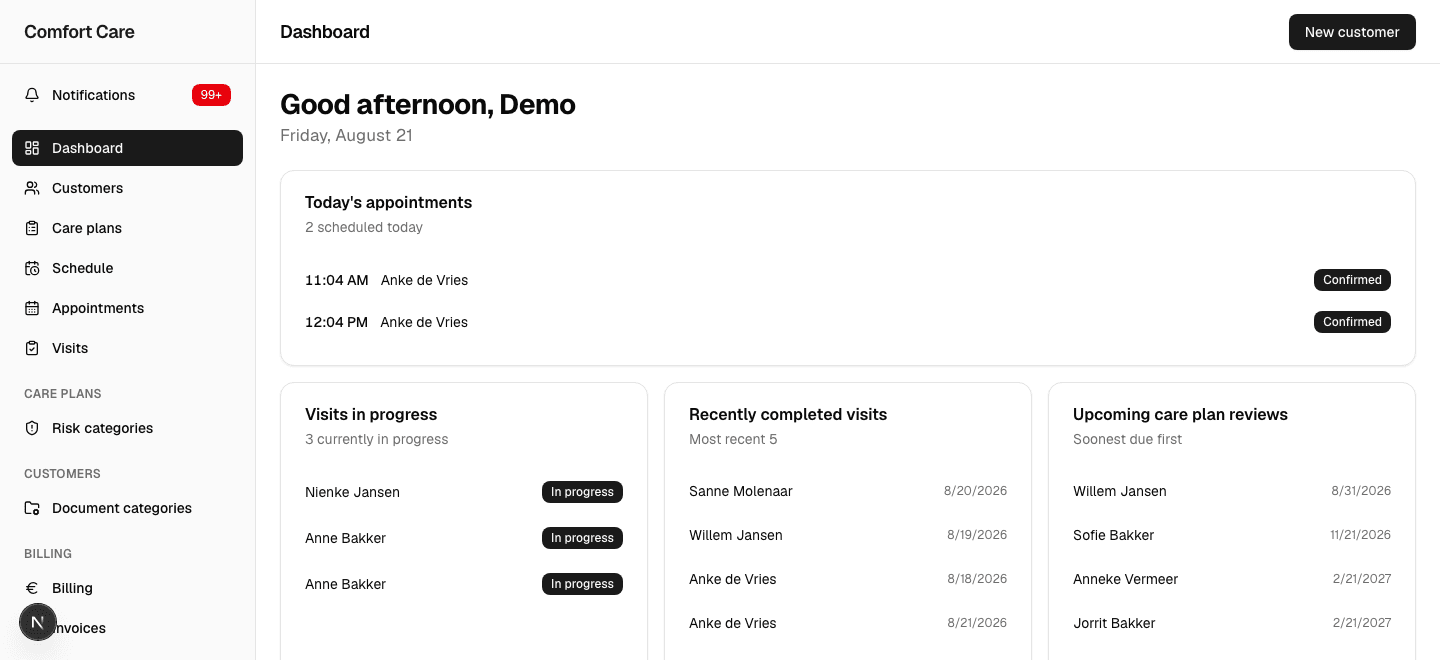Image resolution: width=1440 pixels, height=660 pixels.
Task: Open Willem Jansen's visit from 8/19/2026
Action: coord(848,535)
